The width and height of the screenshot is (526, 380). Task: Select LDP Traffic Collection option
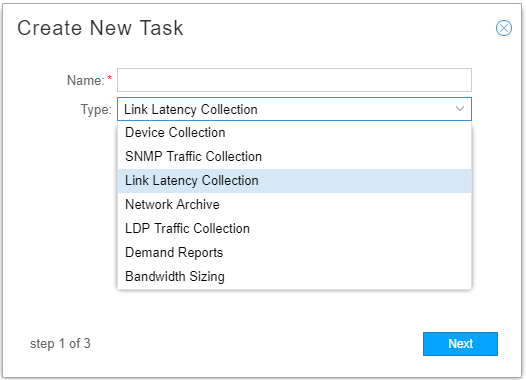[294, 228]
